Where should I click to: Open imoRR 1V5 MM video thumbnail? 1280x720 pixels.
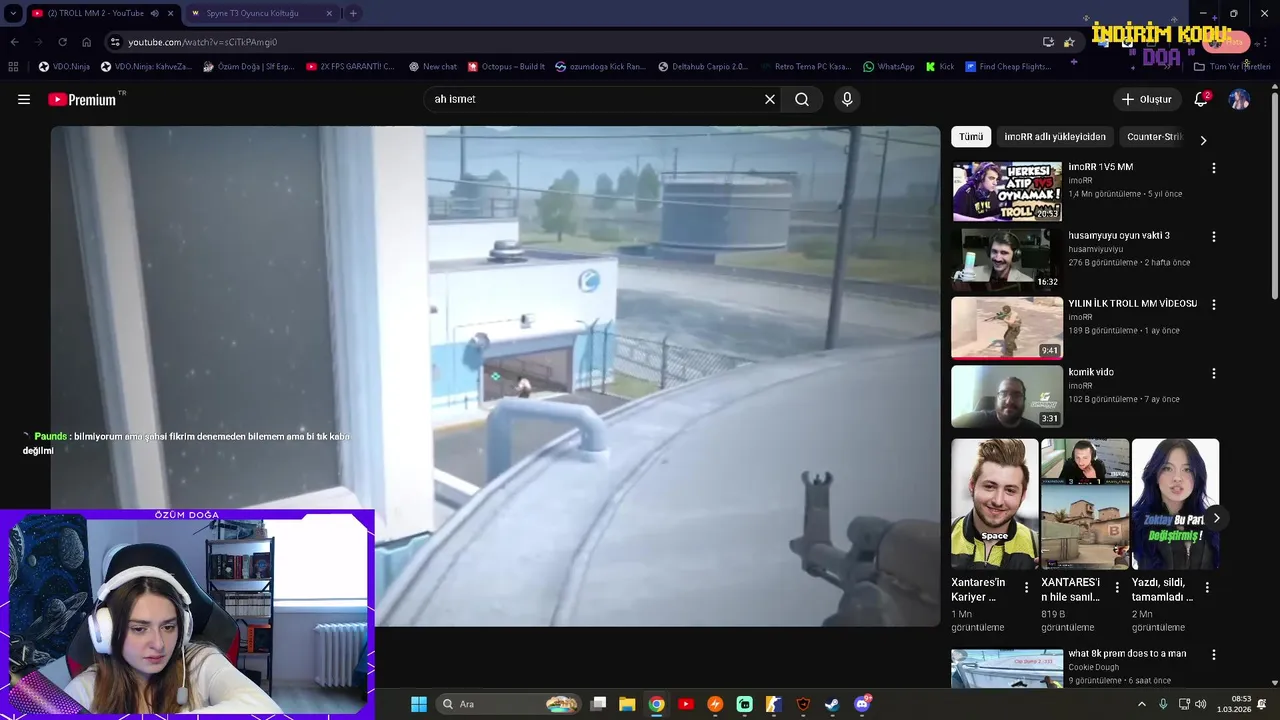coord(1007,191)
